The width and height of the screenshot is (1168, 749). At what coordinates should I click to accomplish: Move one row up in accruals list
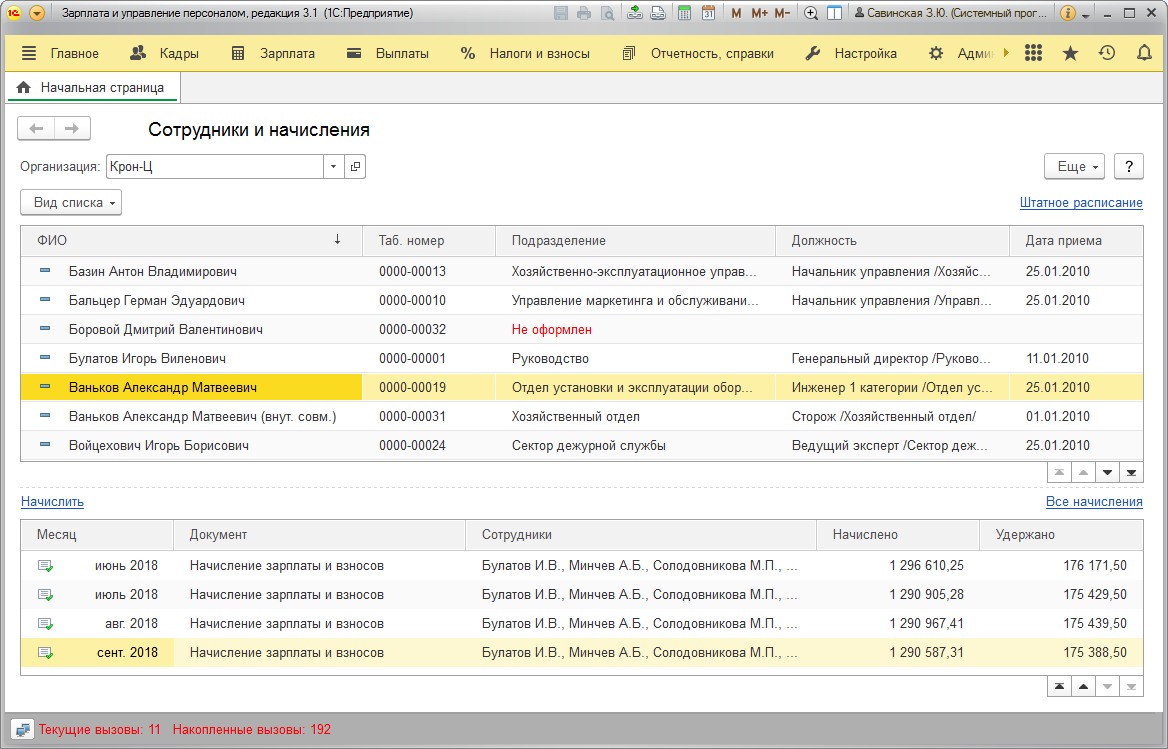tap(1083, 686)
